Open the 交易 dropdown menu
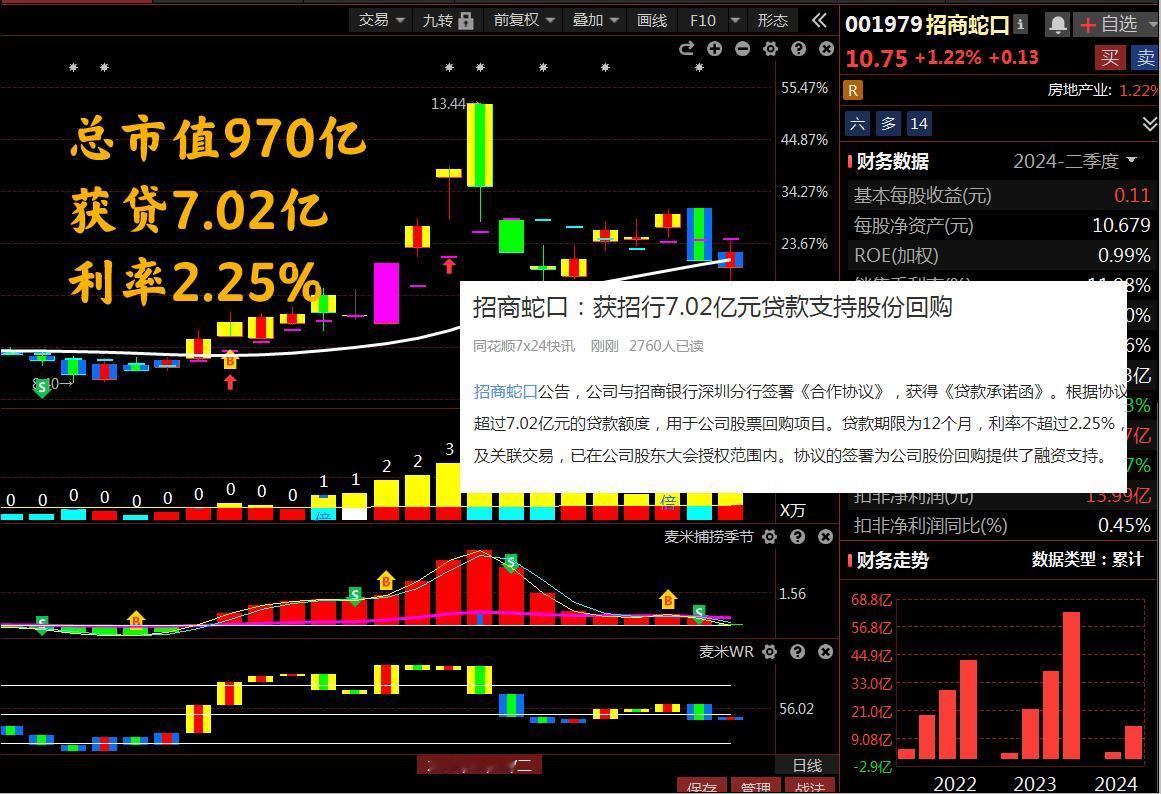1161x794 pixels. [x=381, y=20]
